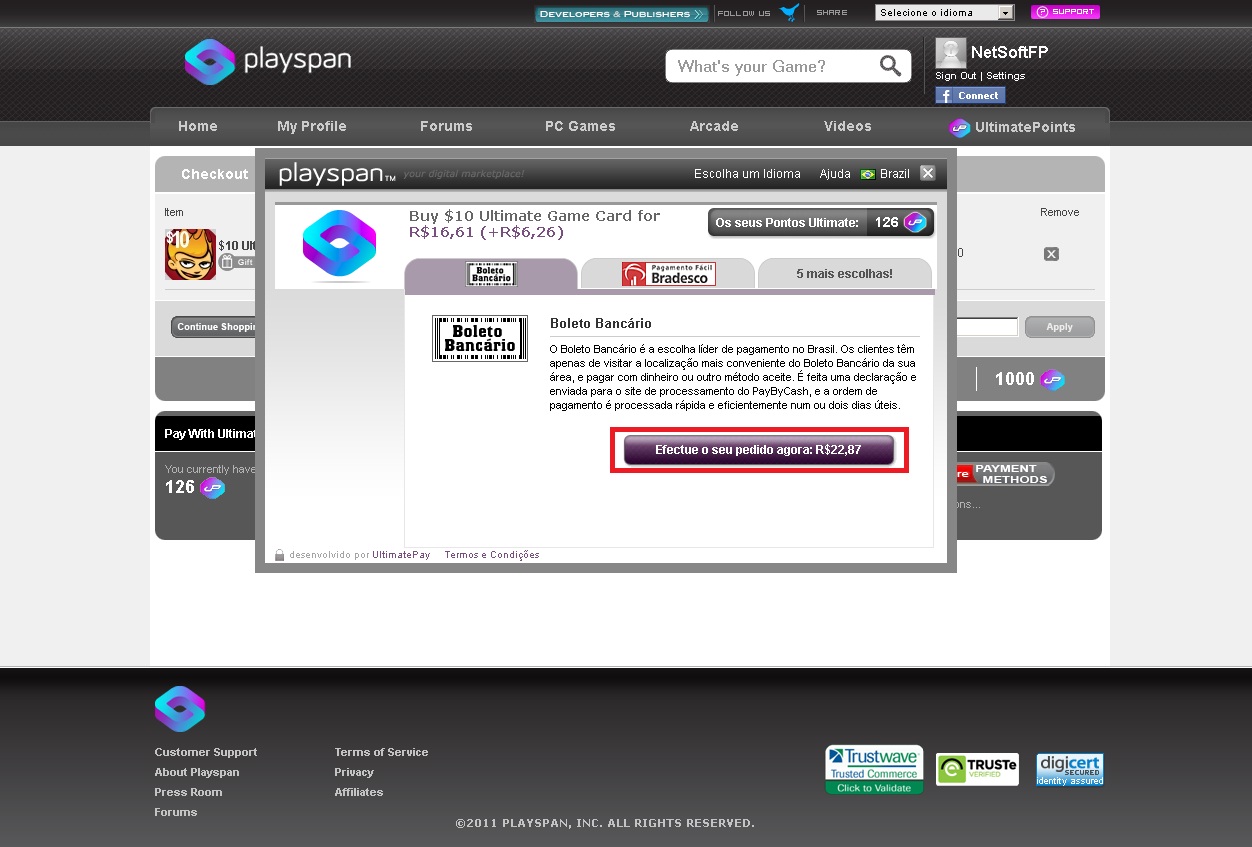The width and height of the screenshot is (1252, 847).
Task: Click the $10 Ultimate Game Card thumbnail
Action: click(x=191, y=254)
